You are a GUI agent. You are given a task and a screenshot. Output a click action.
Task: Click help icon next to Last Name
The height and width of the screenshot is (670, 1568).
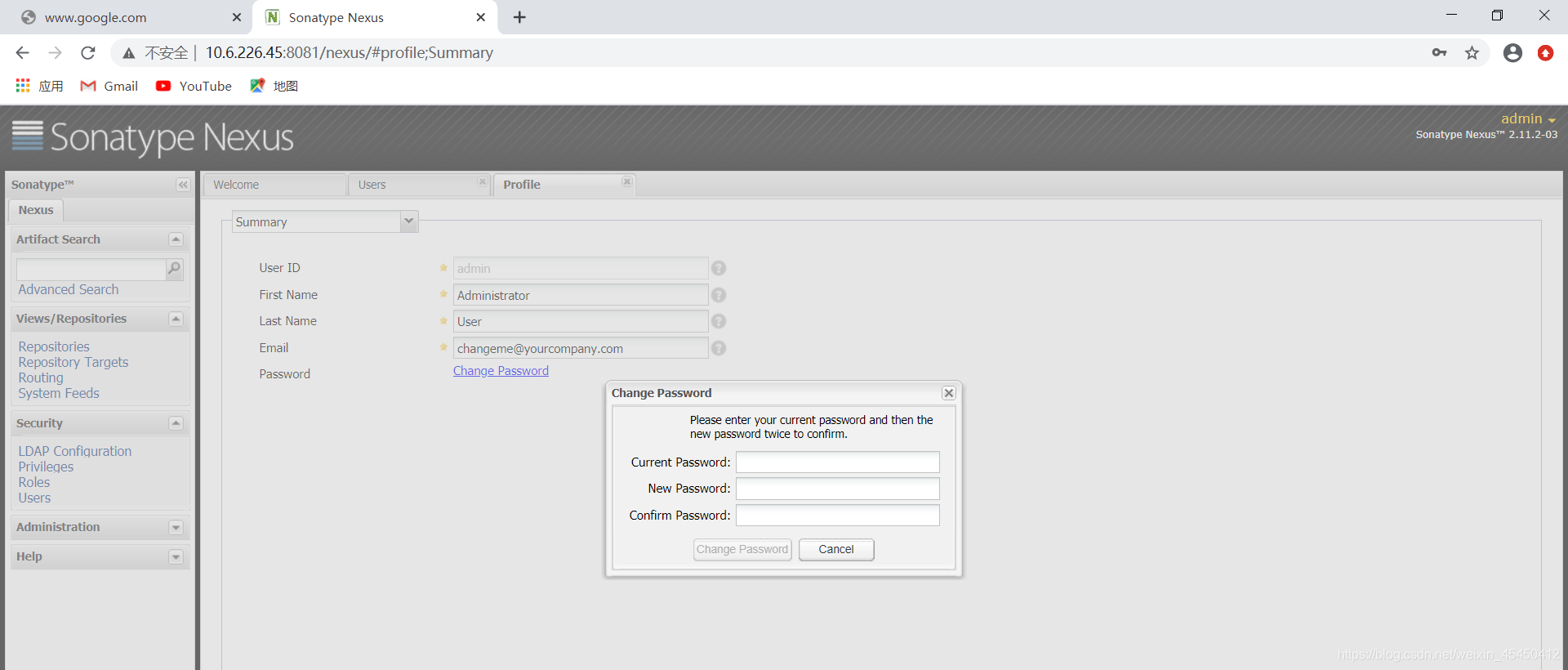[719, 321]
